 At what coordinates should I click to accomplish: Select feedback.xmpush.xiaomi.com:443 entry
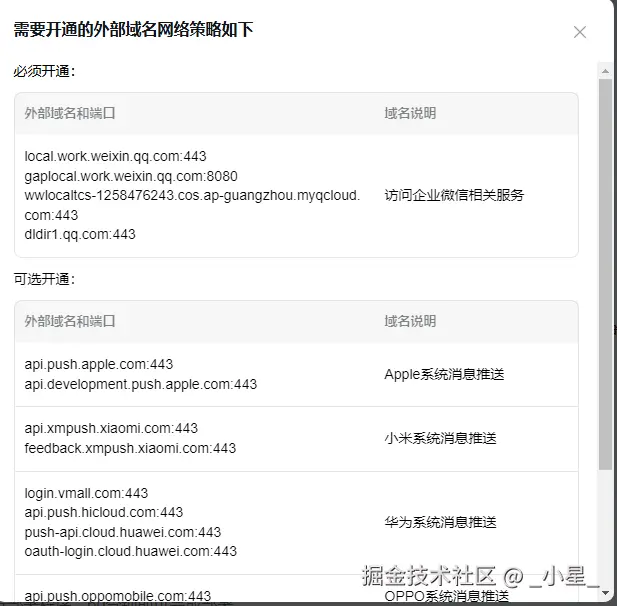pos(130,448)
